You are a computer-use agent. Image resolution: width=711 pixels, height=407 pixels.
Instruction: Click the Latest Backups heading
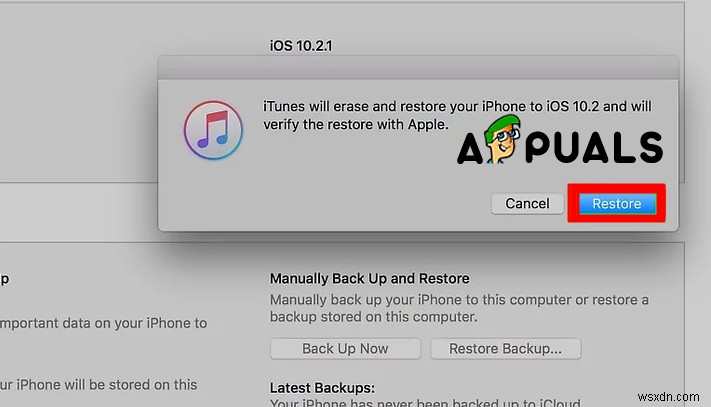click(320, 386)
